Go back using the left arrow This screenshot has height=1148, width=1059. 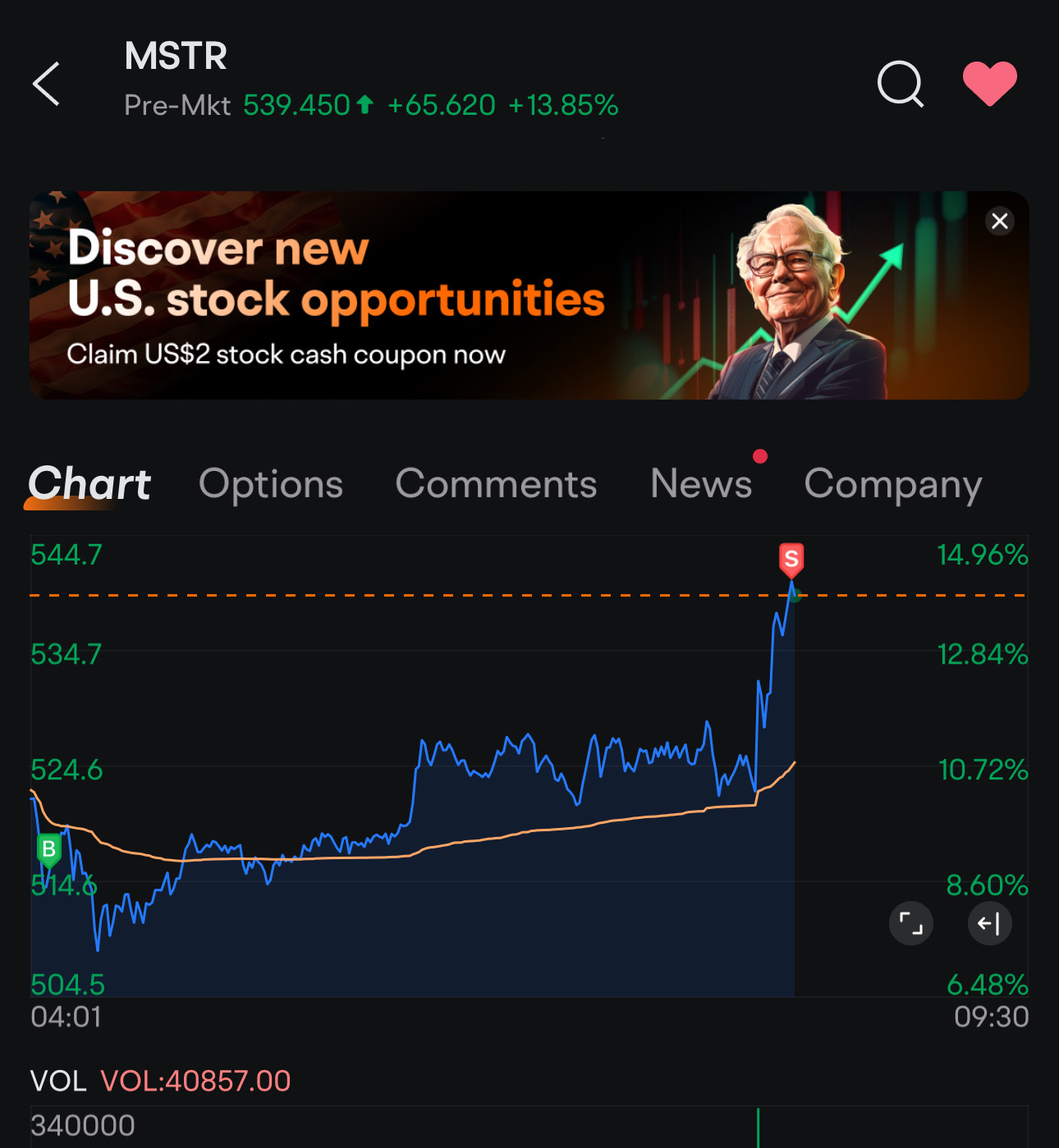tap(46, 84)
